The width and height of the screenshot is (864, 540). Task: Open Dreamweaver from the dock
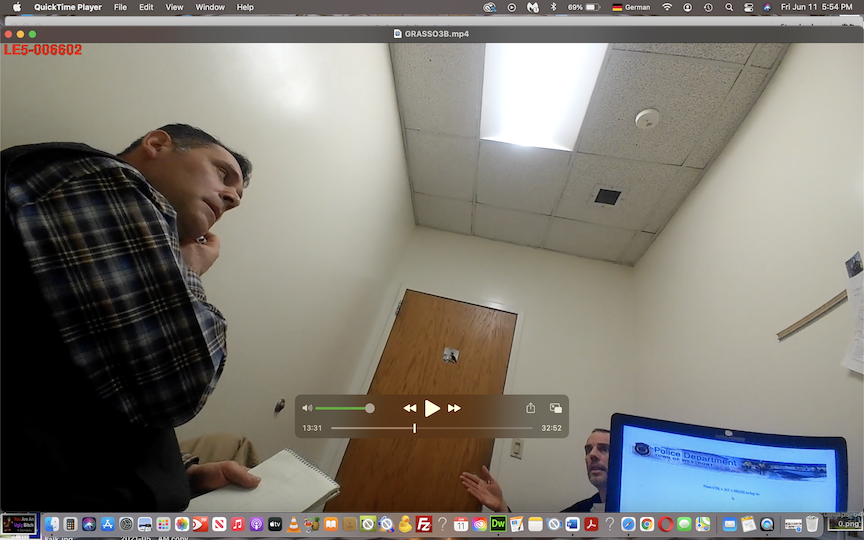point(497,524)
